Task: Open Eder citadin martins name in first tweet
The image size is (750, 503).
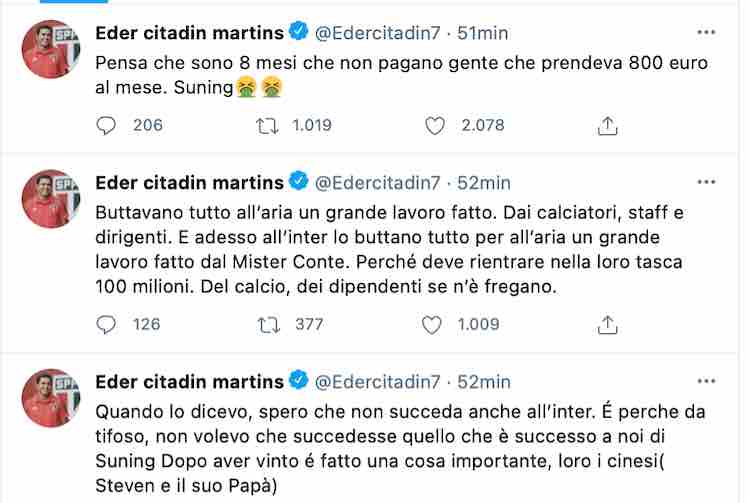Action: tap(188, 33)
